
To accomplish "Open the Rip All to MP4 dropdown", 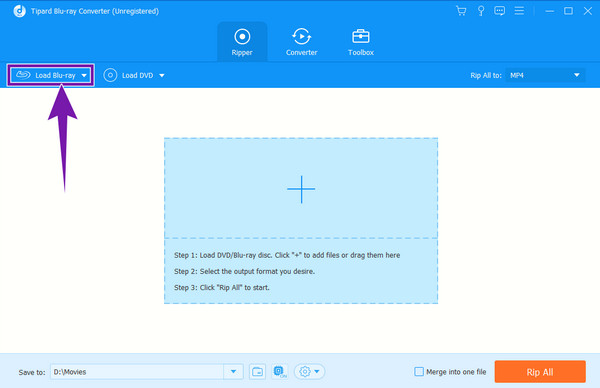I will click(x=545, y=75).
